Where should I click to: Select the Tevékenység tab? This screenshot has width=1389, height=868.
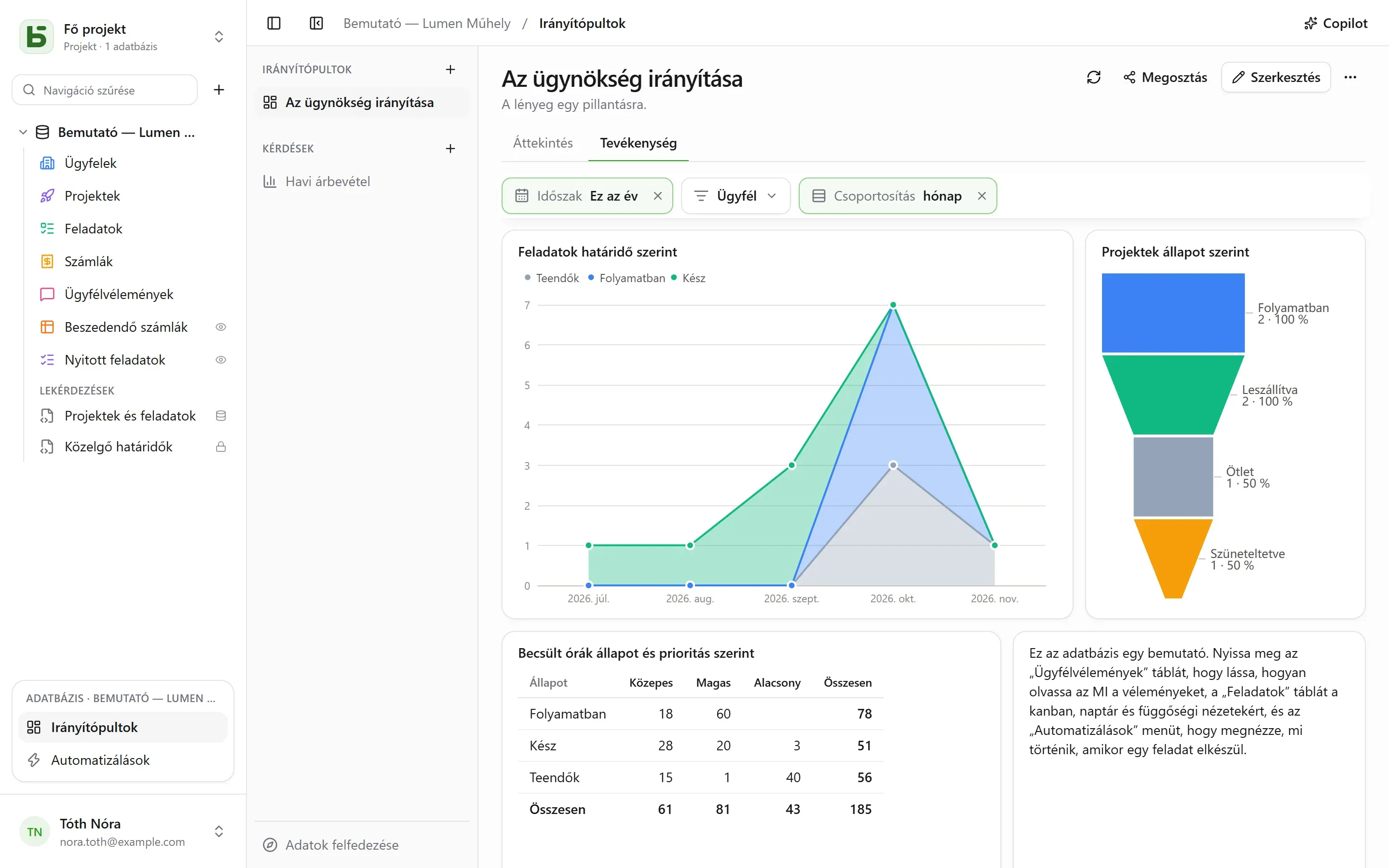pyautogui.click(x=638, y=143)
